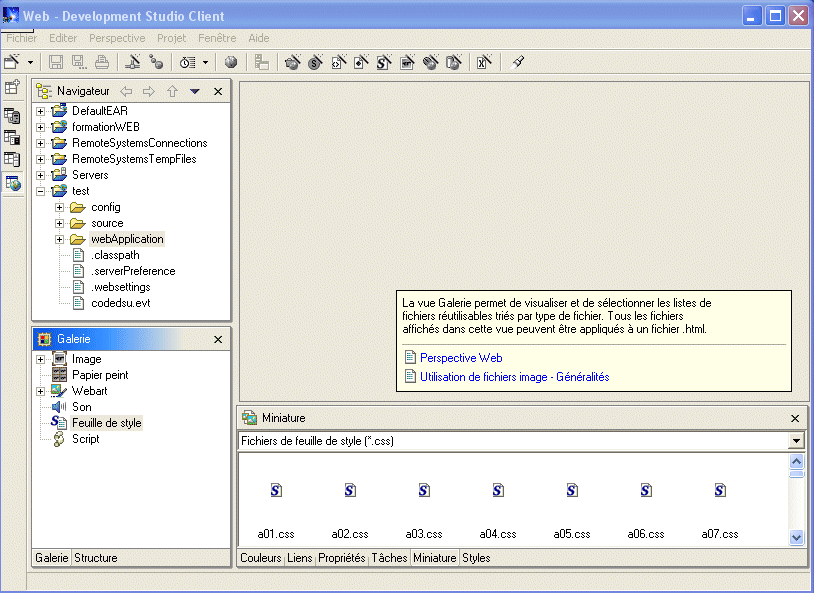Image resolution: width=814 pixels, height=593 pixels.
Task: Click the Print toolbar icon
Action: pos(102,62)
